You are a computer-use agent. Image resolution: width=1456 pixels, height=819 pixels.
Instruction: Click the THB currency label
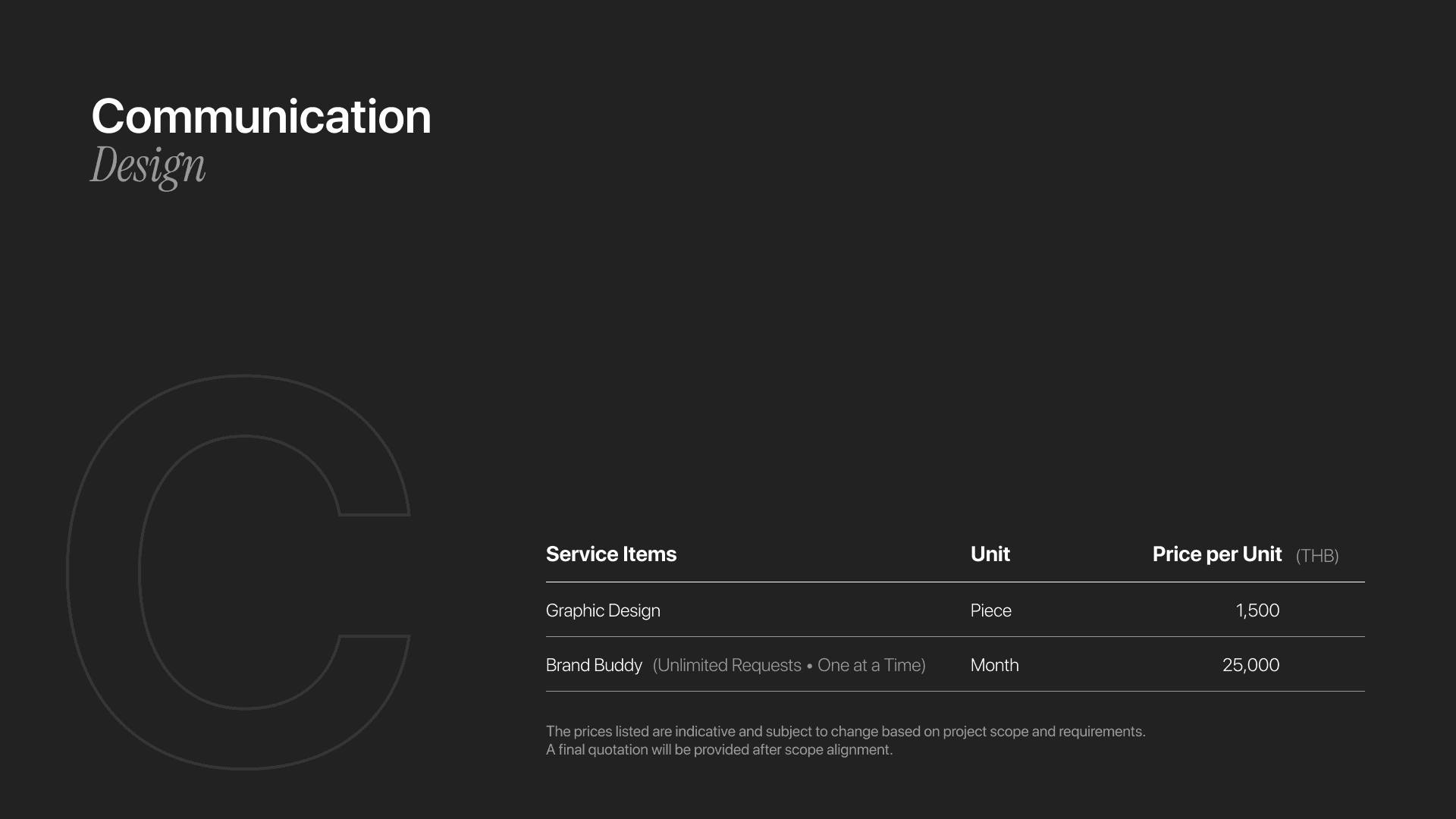(x=1317, y=556)
